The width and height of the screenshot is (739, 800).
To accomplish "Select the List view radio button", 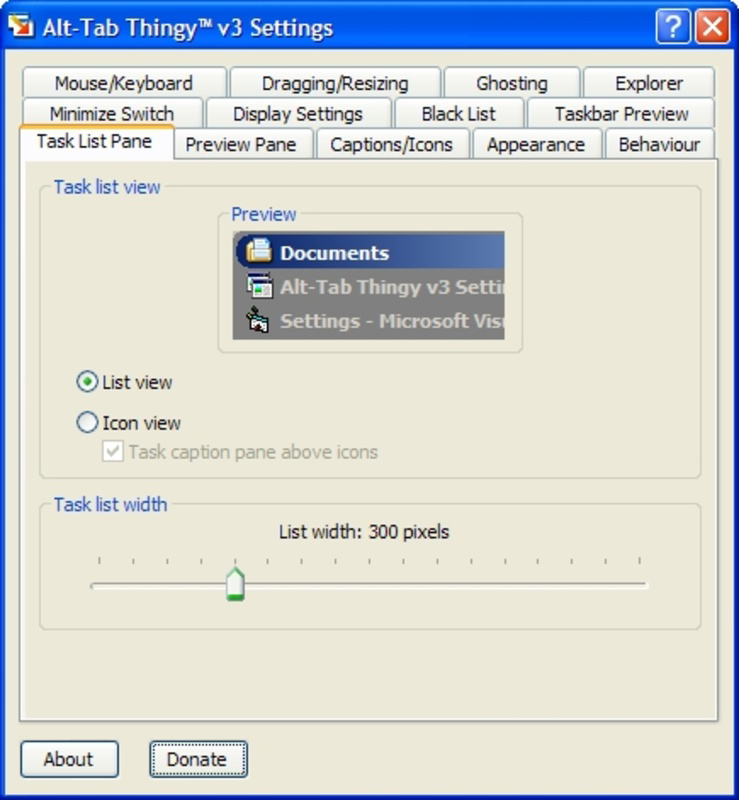I will (x=87, y=382).
